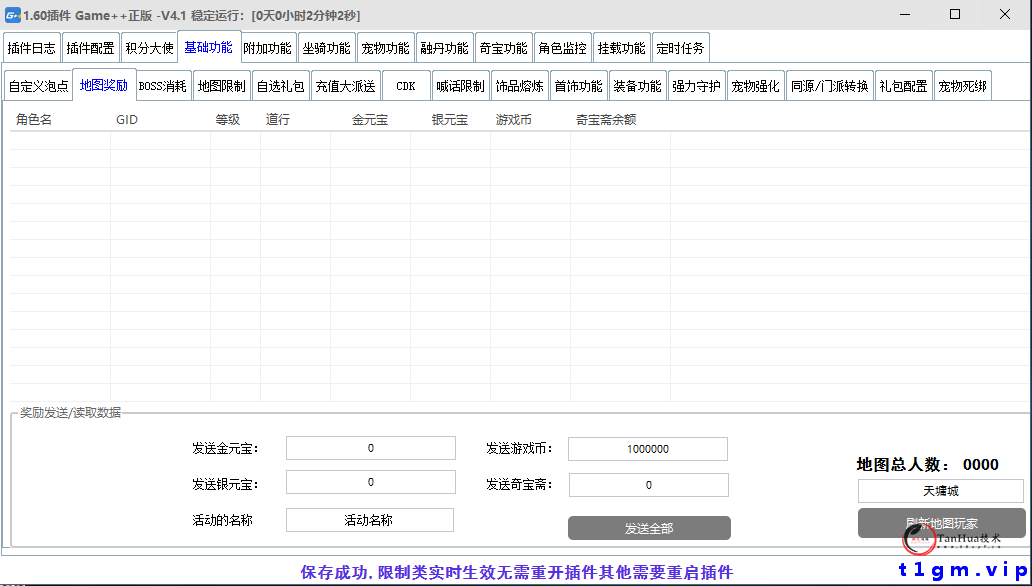Open the 插件日志 tab
This screenshot has width=1032, height=586.
point(31,46)
